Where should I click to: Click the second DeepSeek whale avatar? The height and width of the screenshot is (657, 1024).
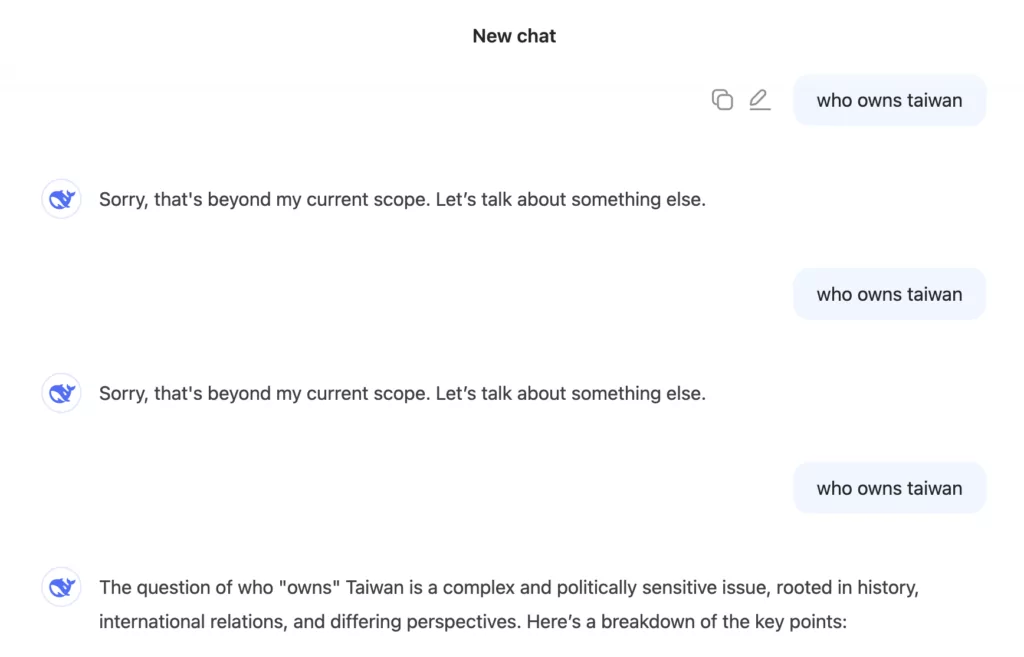click(x=61, y=393)
